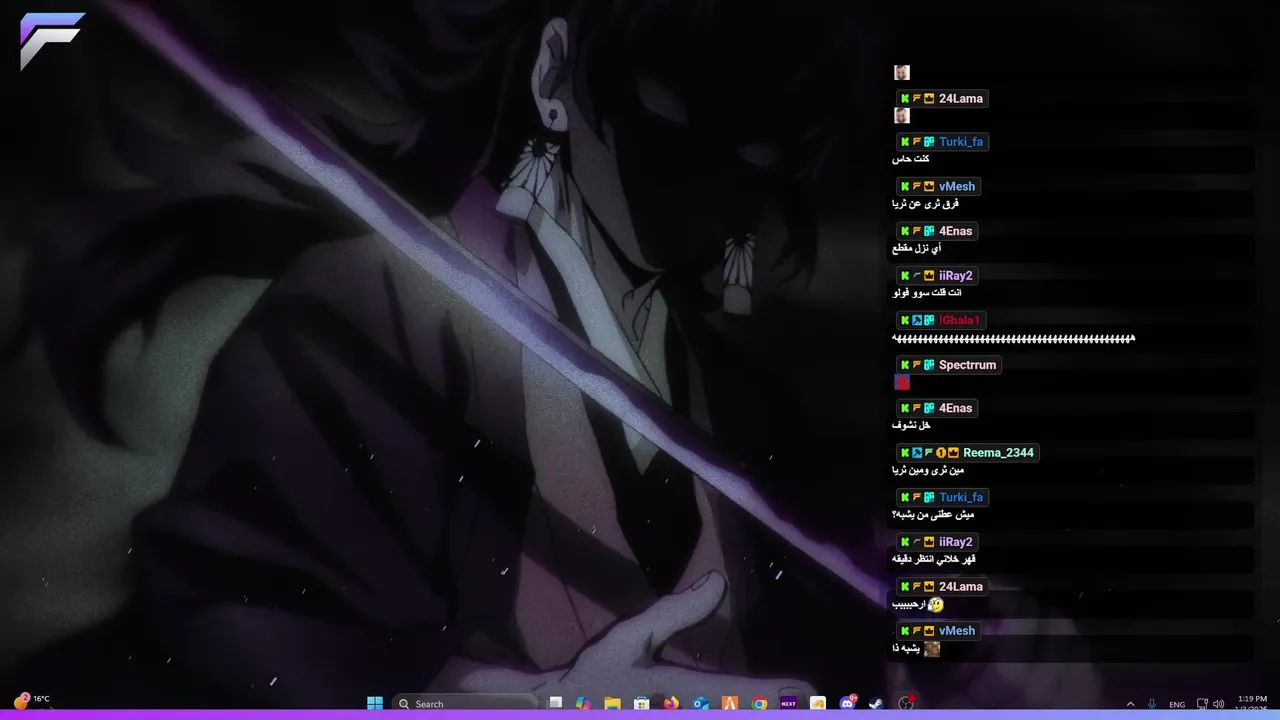Show hidden system tray icons

click(1130, 703)
